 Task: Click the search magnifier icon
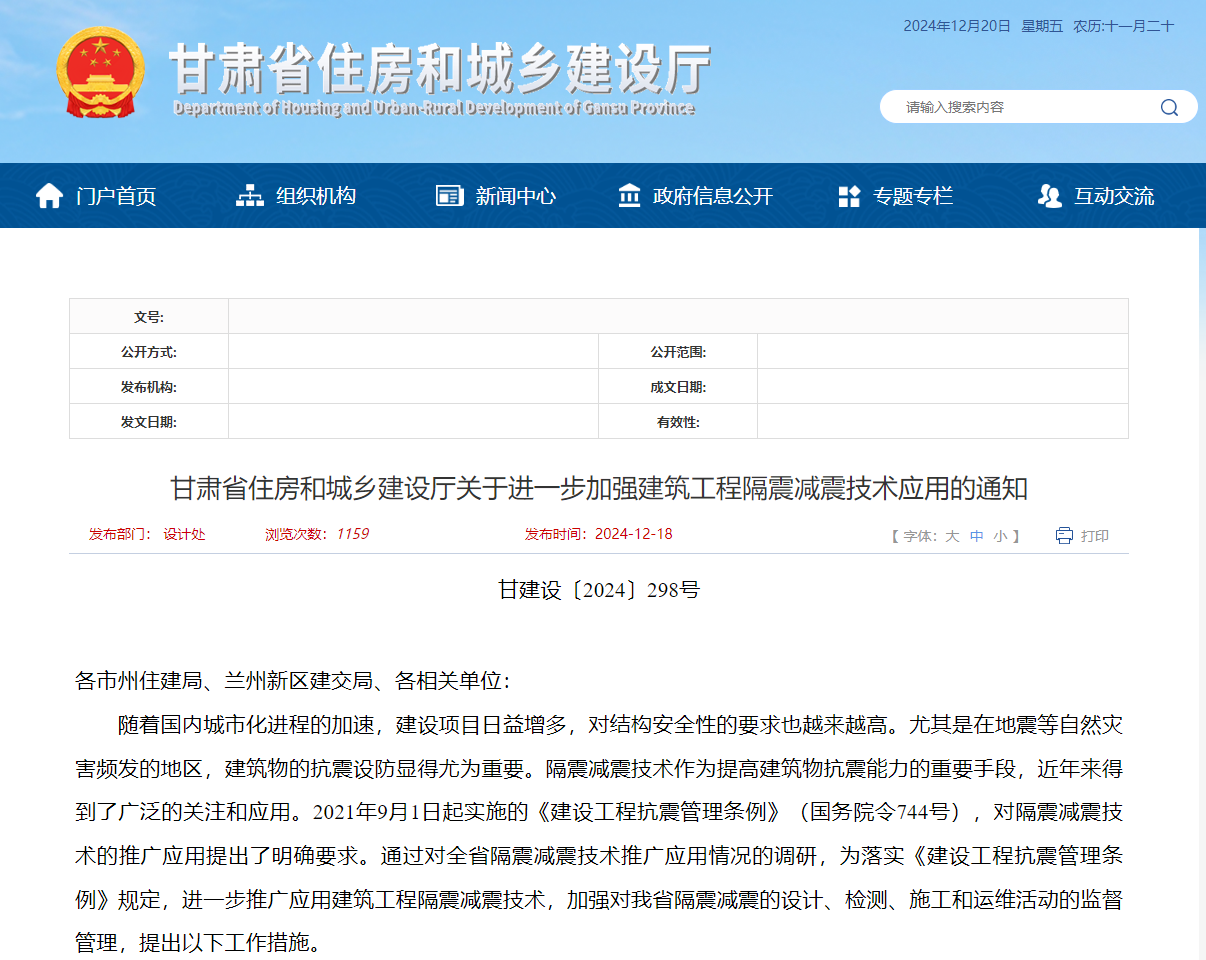pyautogui.click(x=1169, y=108)
